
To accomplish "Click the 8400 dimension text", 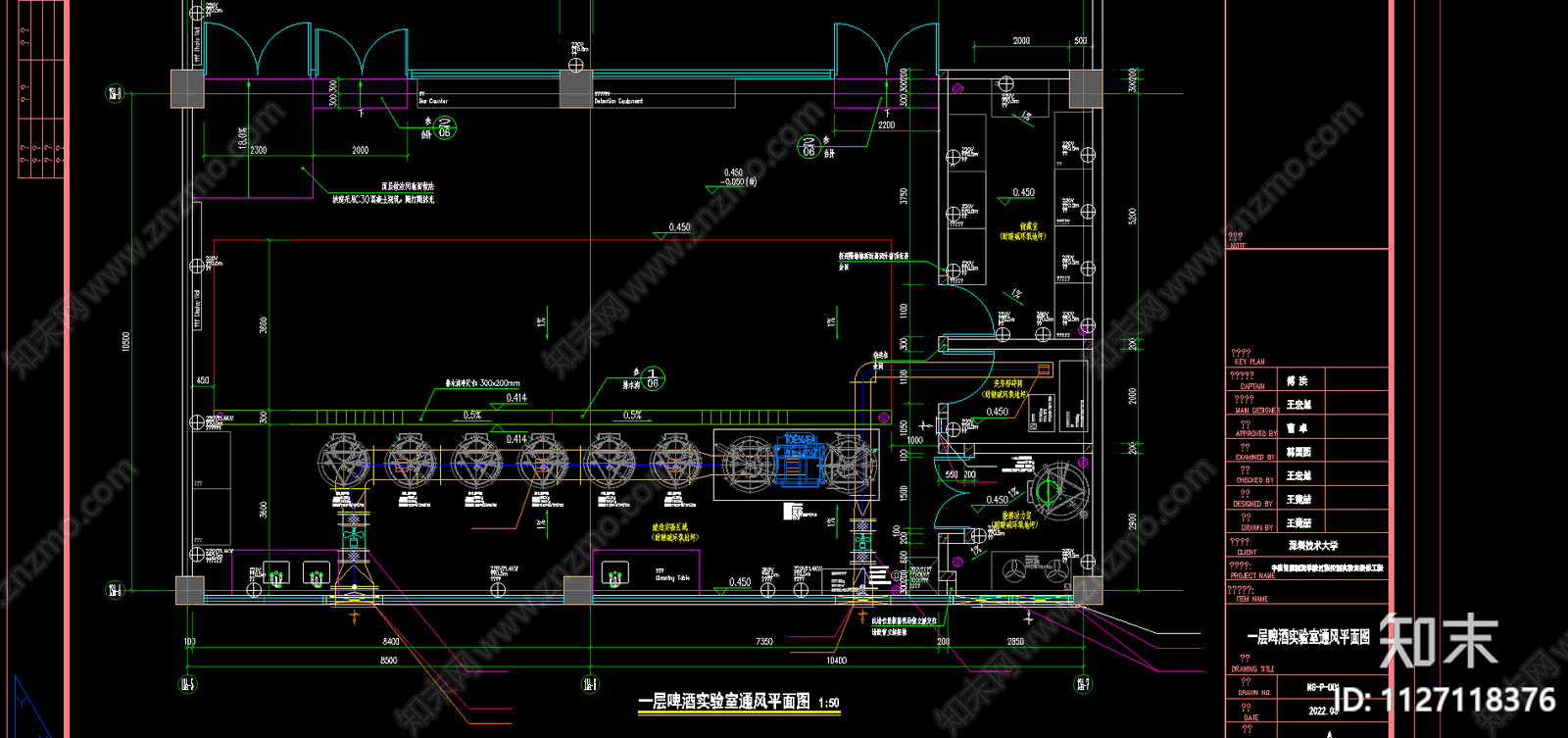I will click(391, 642).
